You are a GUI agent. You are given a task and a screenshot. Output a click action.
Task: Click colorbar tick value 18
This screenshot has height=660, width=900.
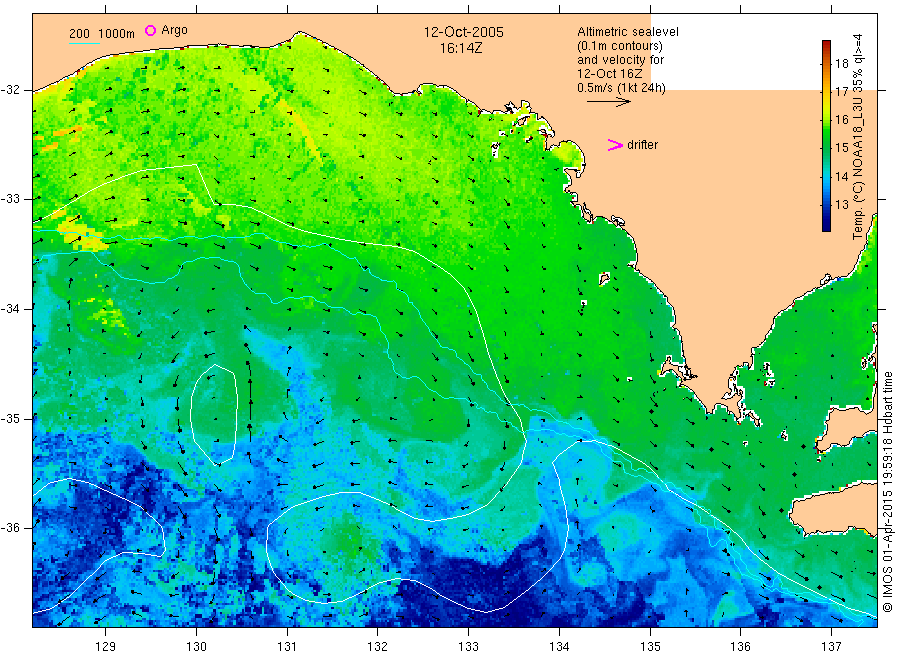pos(841,63)
